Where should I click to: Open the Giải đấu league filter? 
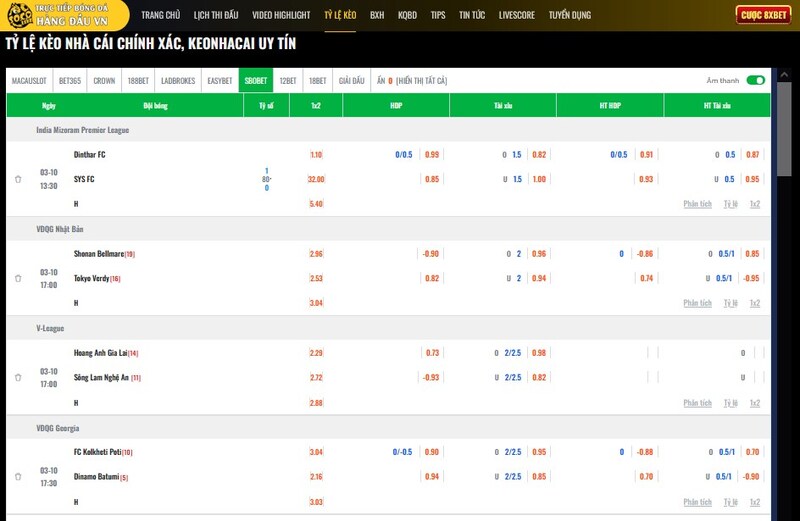pyautogui.click(x=351, y=81)
